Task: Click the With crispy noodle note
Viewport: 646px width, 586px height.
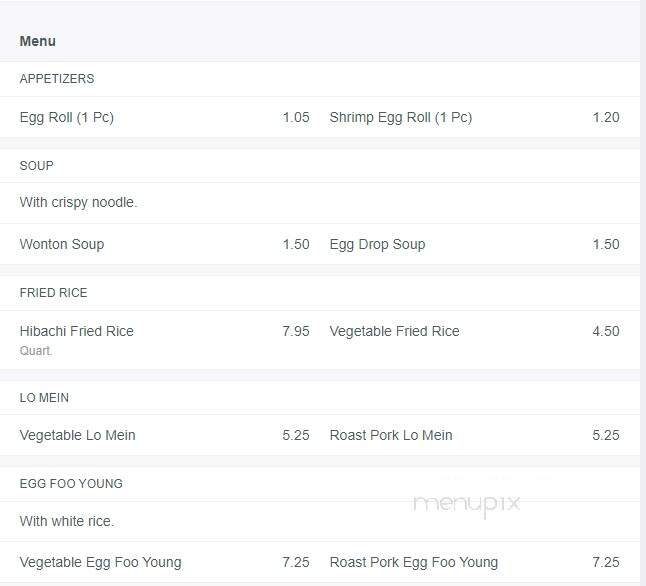Action: [78, 202]
